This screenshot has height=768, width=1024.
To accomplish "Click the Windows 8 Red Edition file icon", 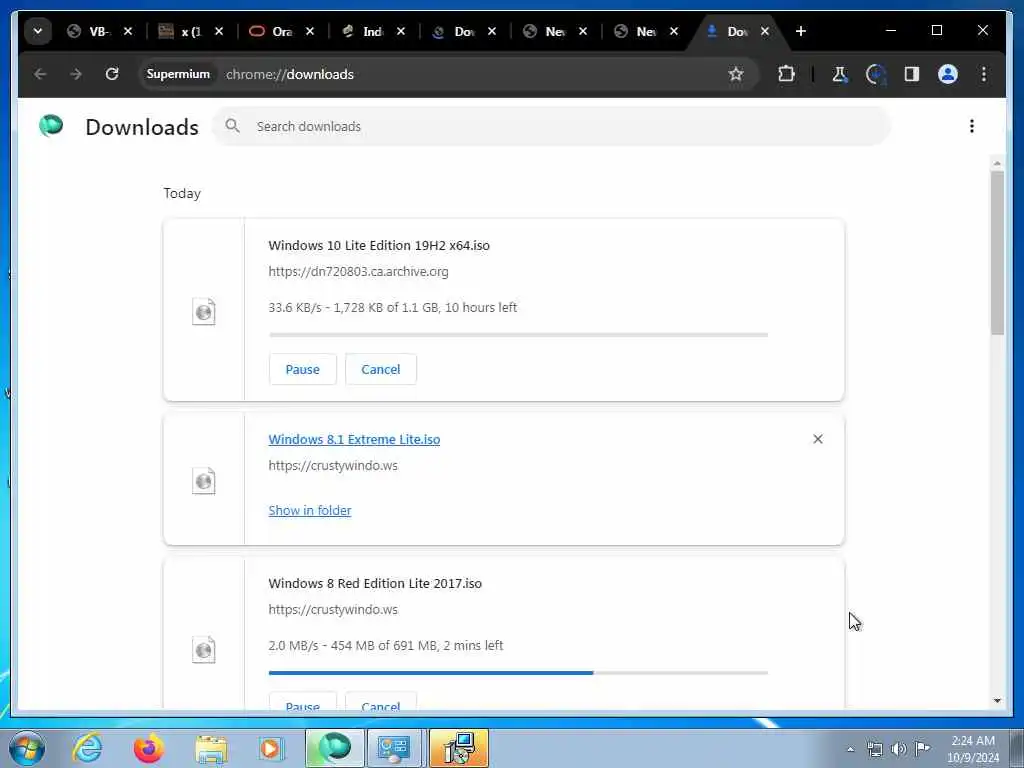I will pos(204,650).
